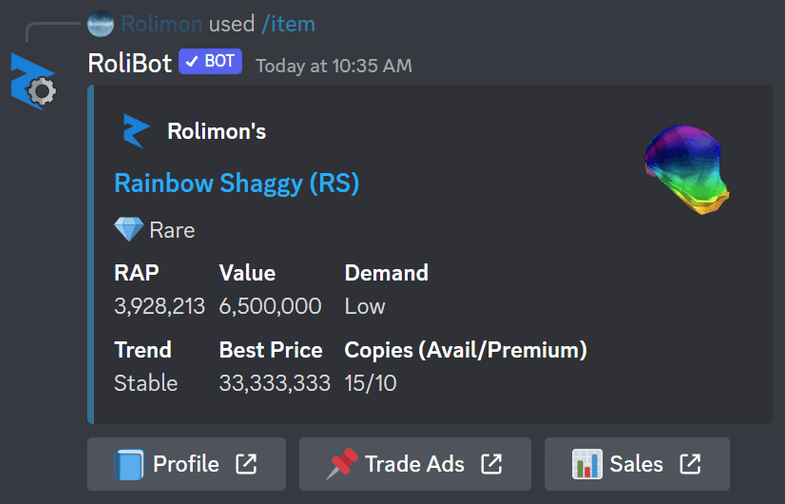
Task: Click the Profile button label
Action: [186, 464]
